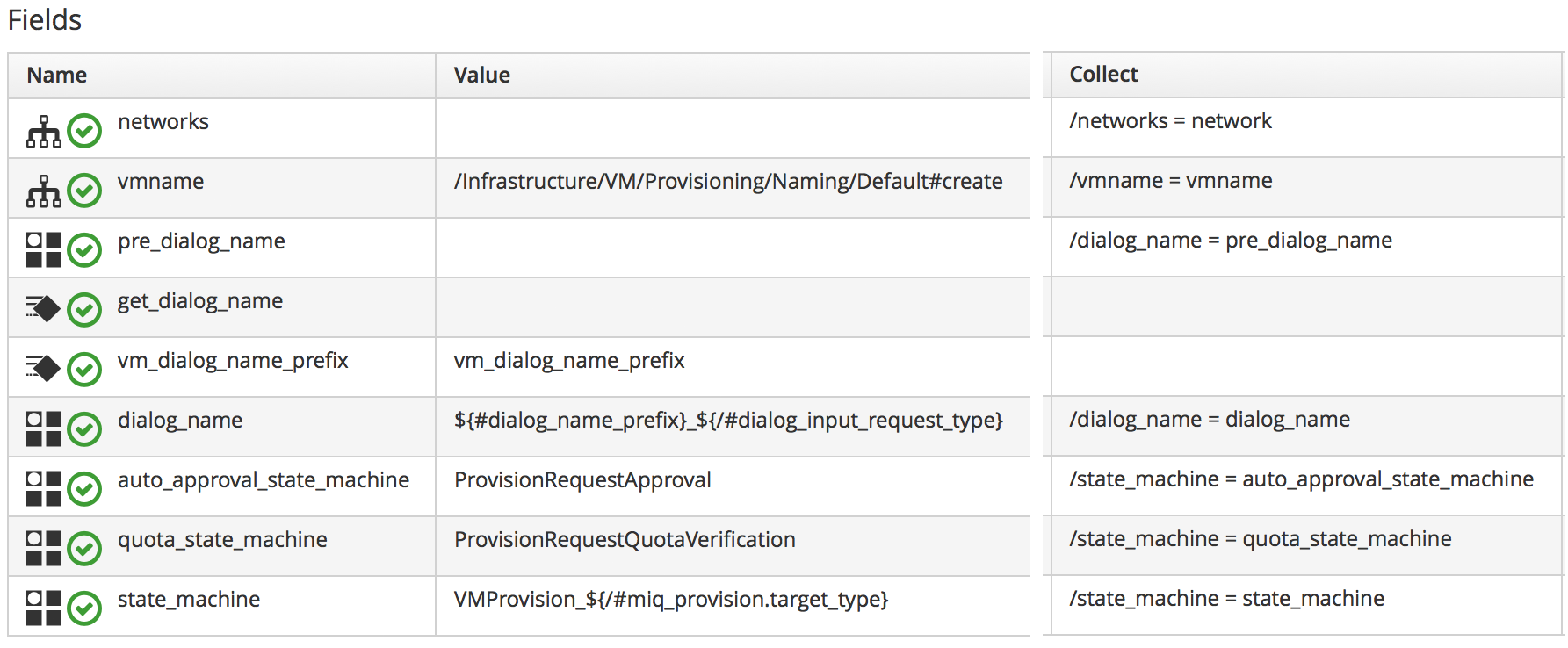
Task: Click green checkmark next to get_dialog_name
Action: 84,309
